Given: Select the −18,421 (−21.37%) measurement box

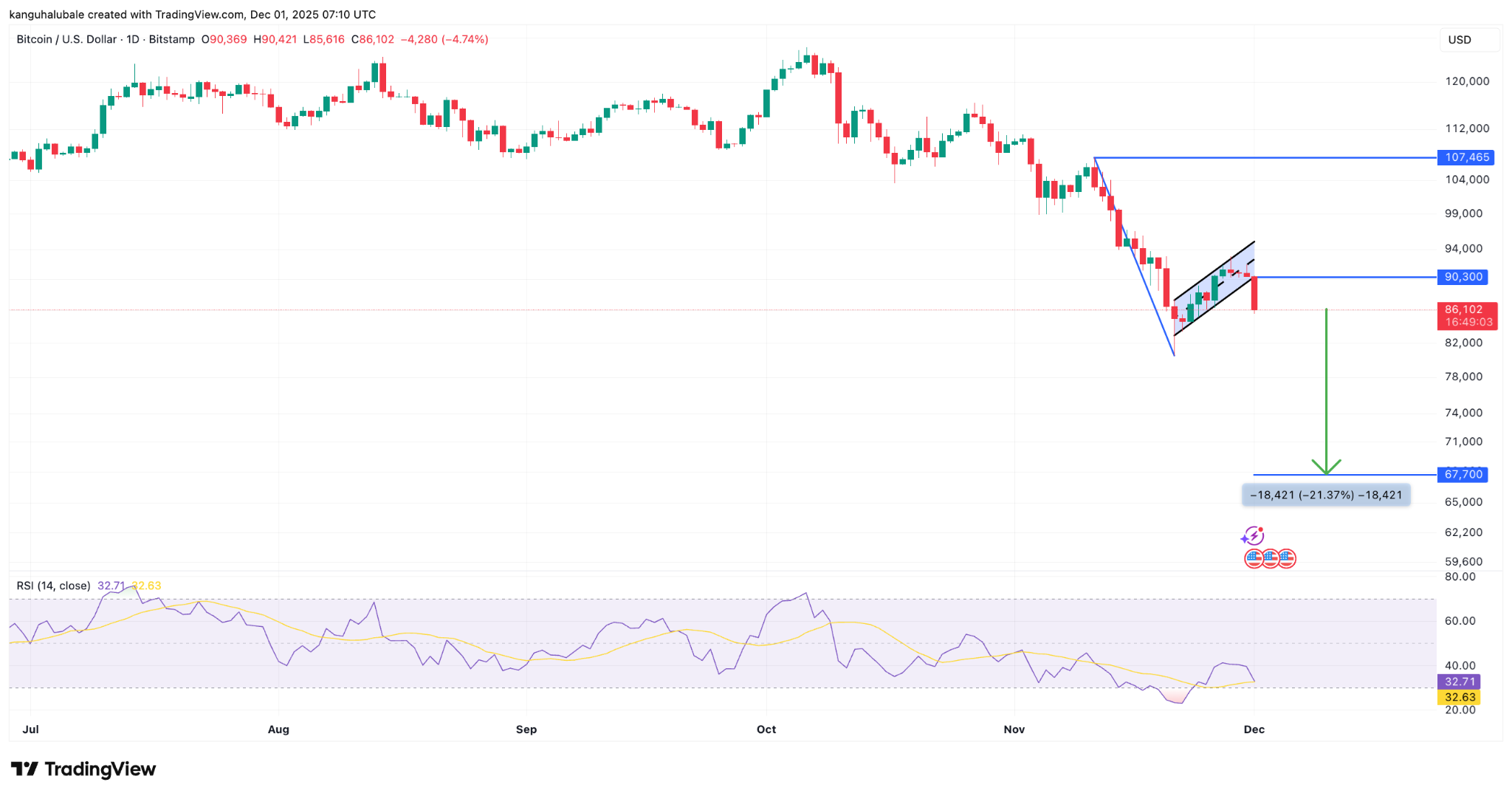Looking at the screenshot, I should pos(1325,495).
